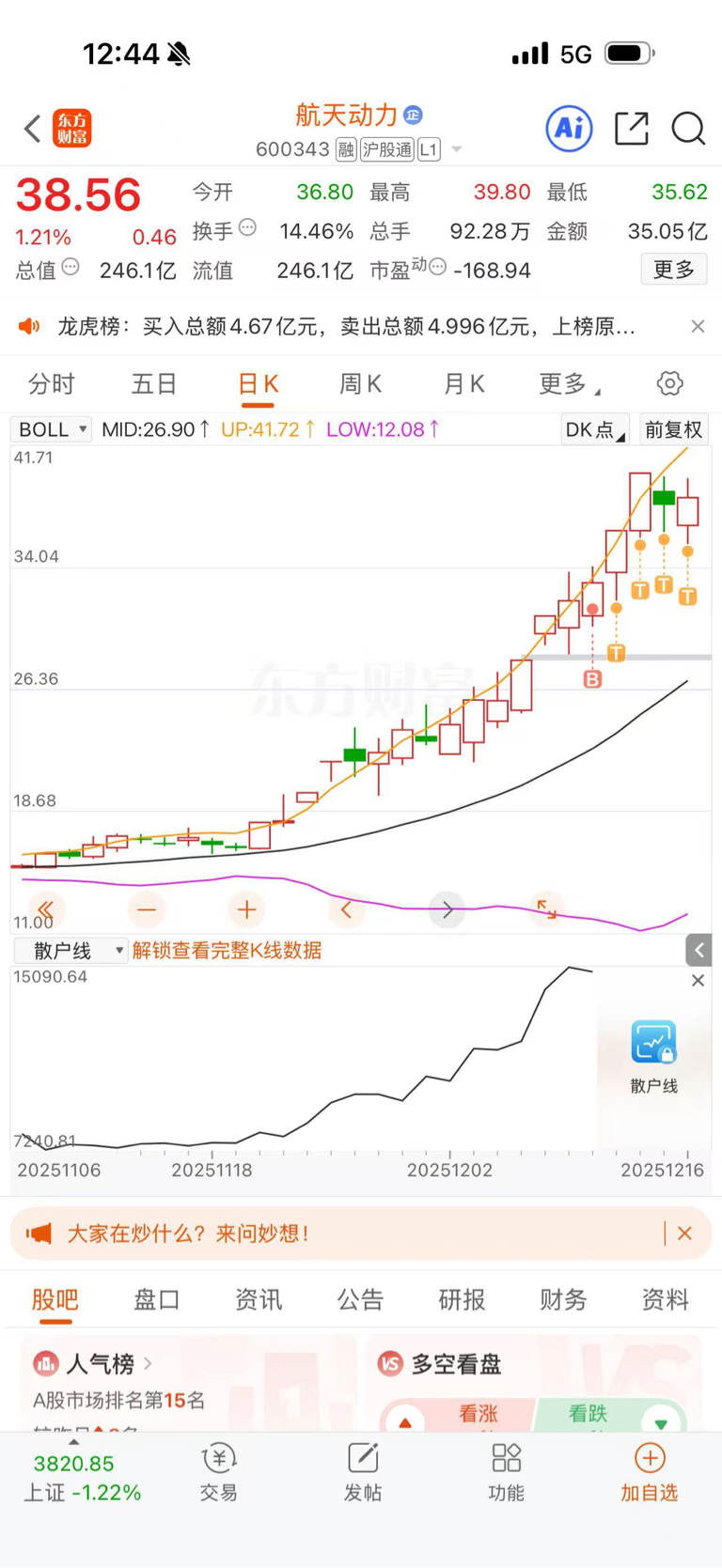Screen dimensions: 722x1568
Task: Go back with the left arrow
Action: (x=33, y=128)
